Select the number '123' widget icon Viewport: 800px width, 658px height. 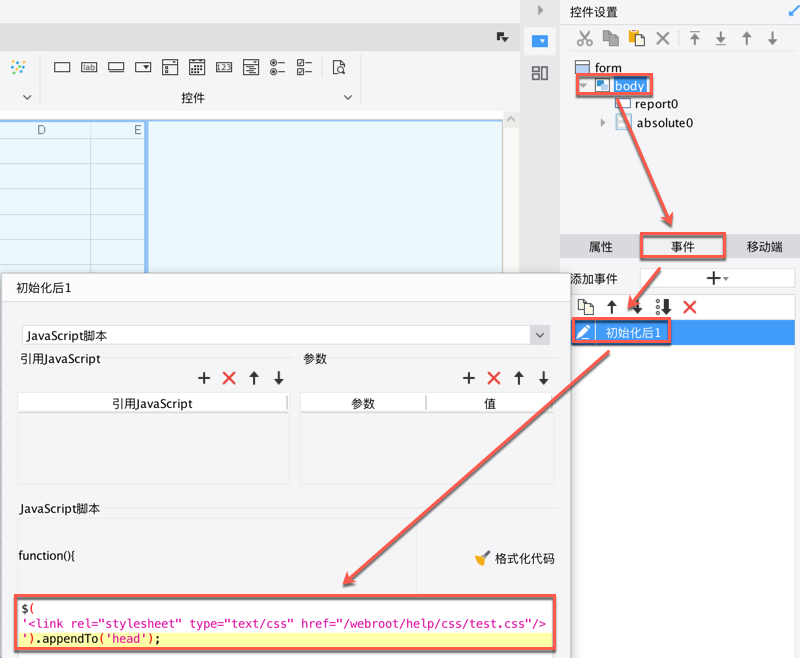[x=224, y=67]
